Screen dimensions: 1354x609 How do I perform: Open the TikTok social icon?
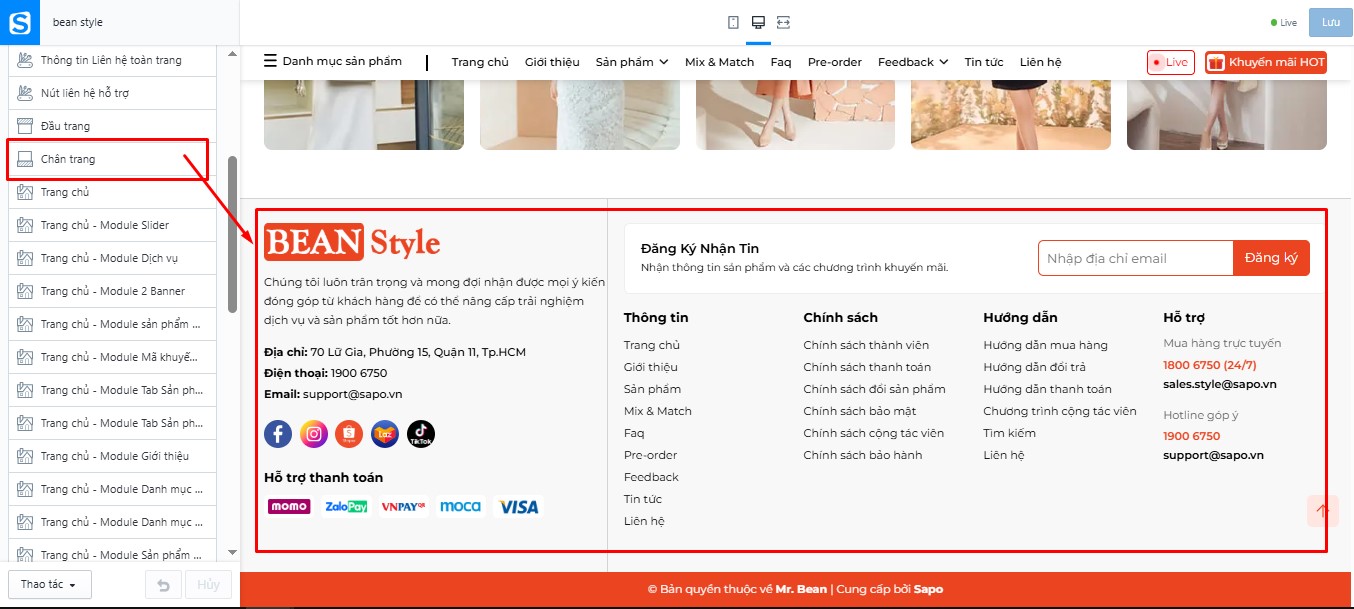(x=421, y=434)
